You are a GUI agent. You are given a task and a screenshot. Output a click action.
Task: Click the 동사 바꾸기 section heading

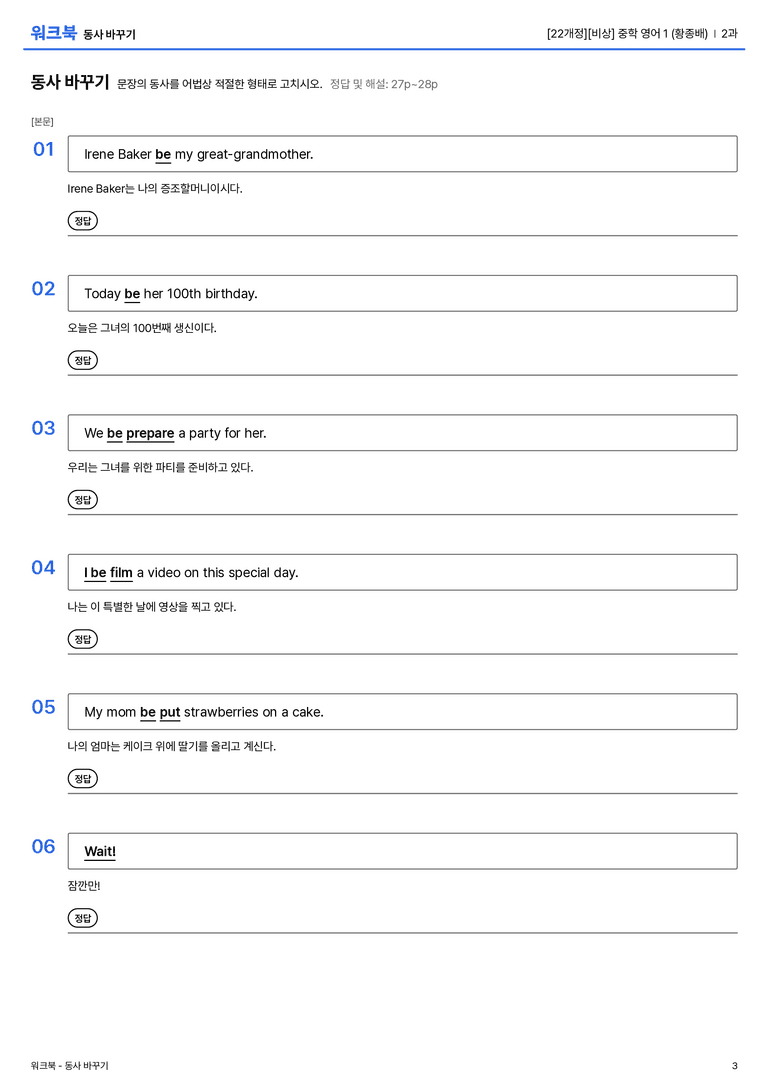pyautogui.click(x=70, y=82)
